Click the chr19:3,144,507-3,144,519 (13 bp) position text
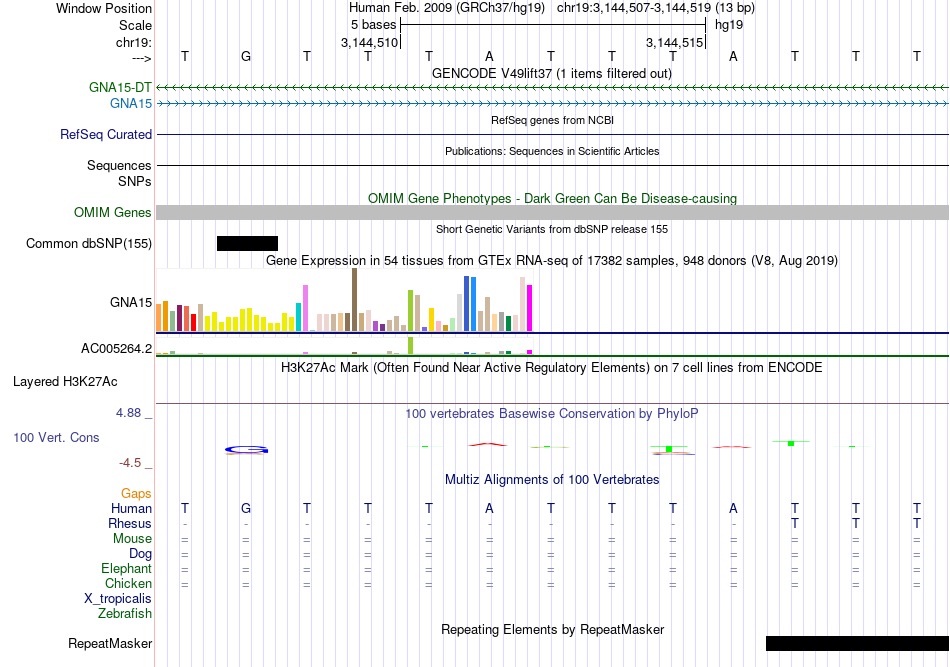This screenshot has height=667, width=950. 656,8
